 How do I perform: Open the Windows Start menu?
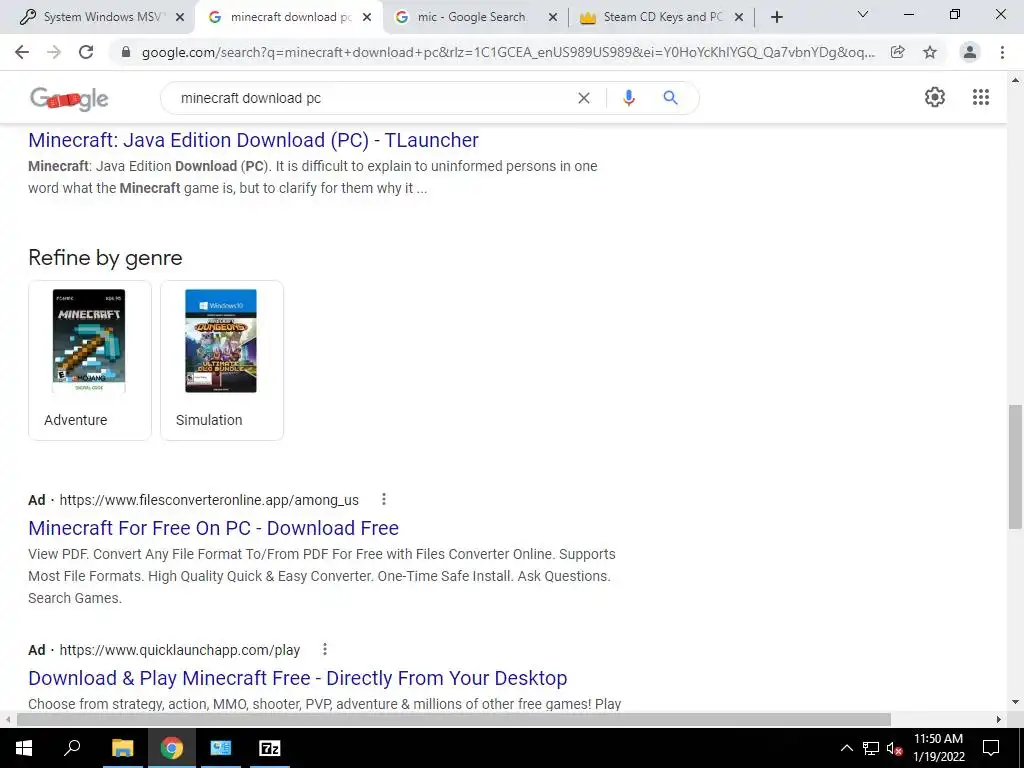[x=24, y=748]
